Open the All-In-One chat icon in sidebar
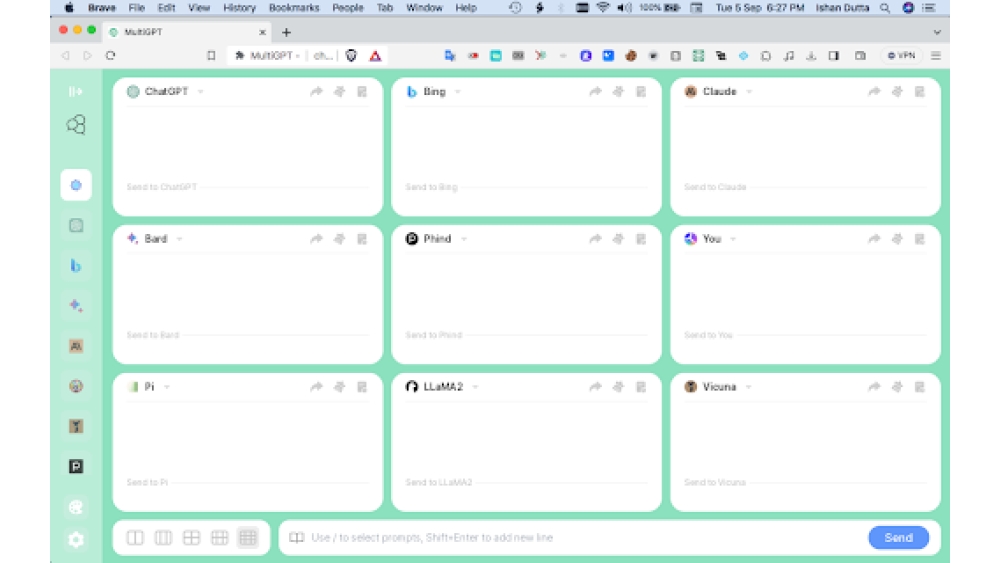Viewport: 1000px width, 563px height. click(x=76, y=185)
